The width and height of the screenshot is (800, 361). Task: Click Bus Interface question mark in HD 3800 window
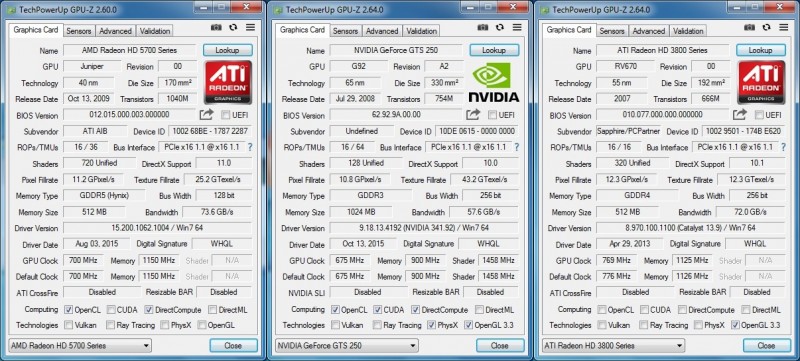click(x=784, y=147)
